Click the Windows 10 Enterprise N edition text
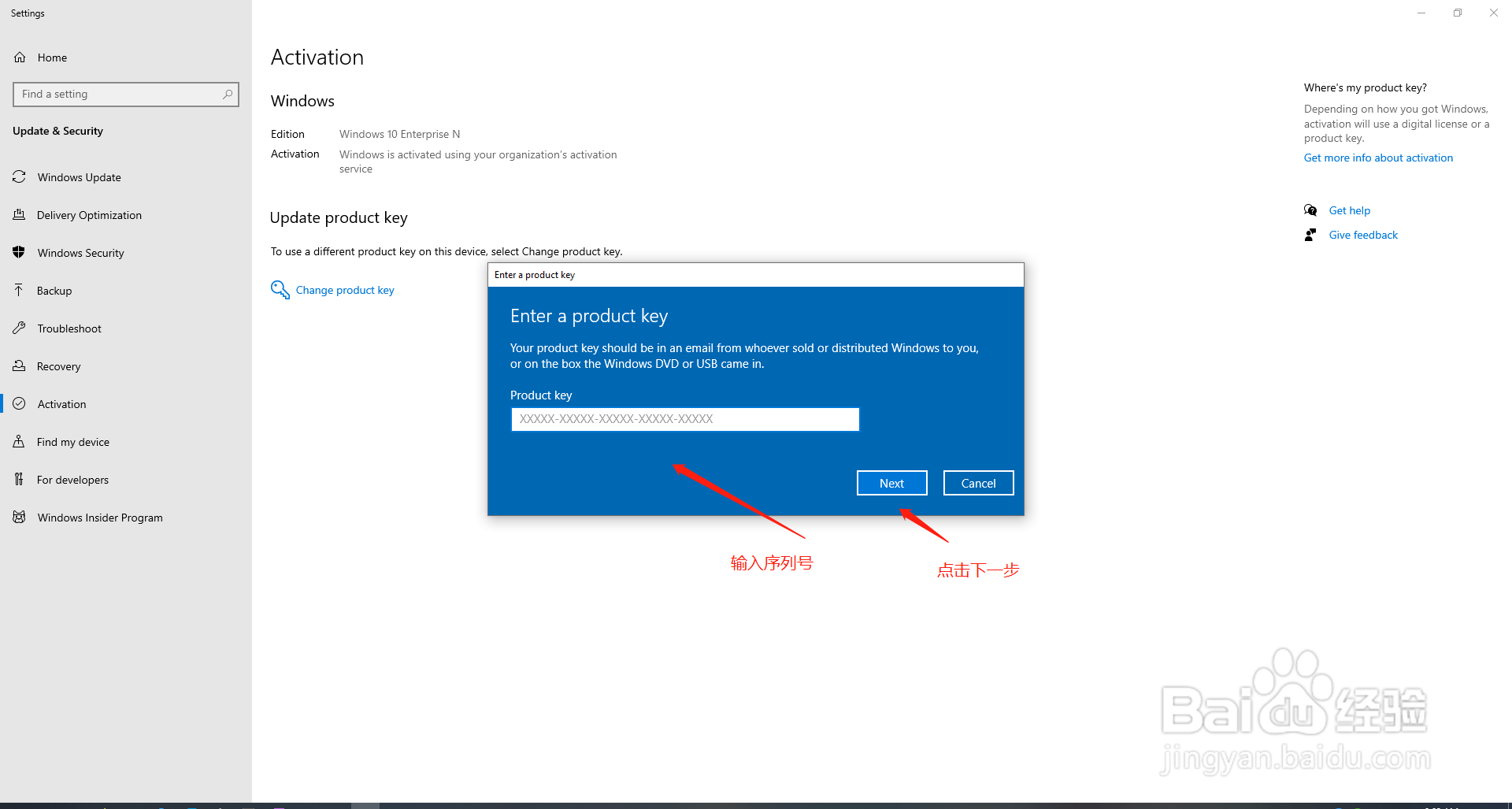Viewport: 1512px width, 809px height. pos(399,134)
